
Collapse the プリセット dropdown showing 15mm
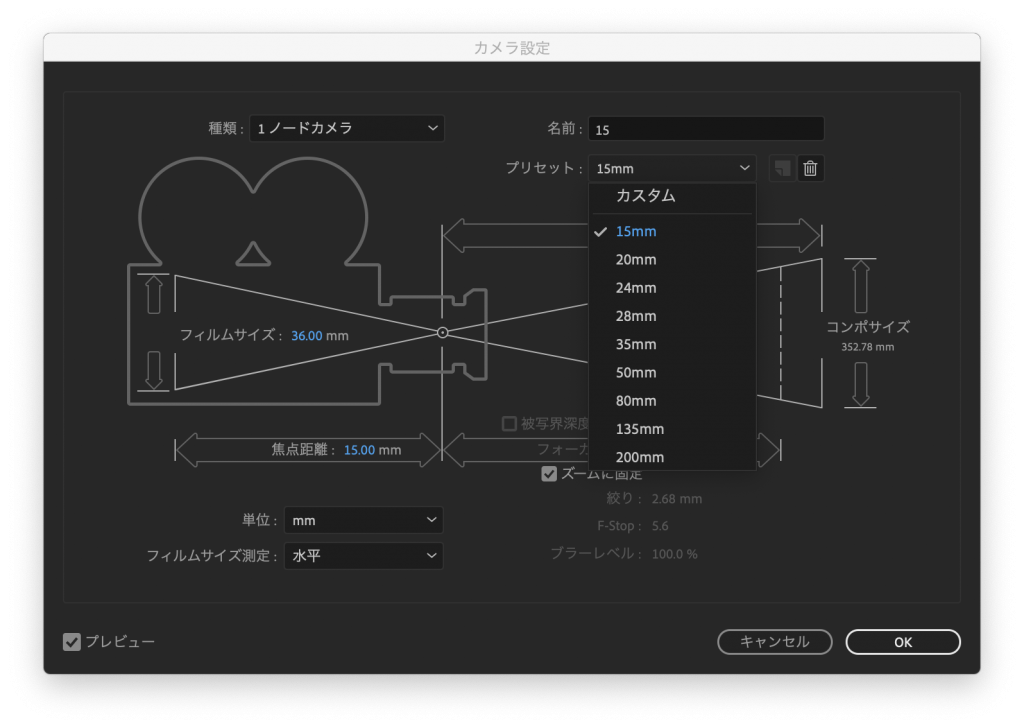click(x=672, y=168)
